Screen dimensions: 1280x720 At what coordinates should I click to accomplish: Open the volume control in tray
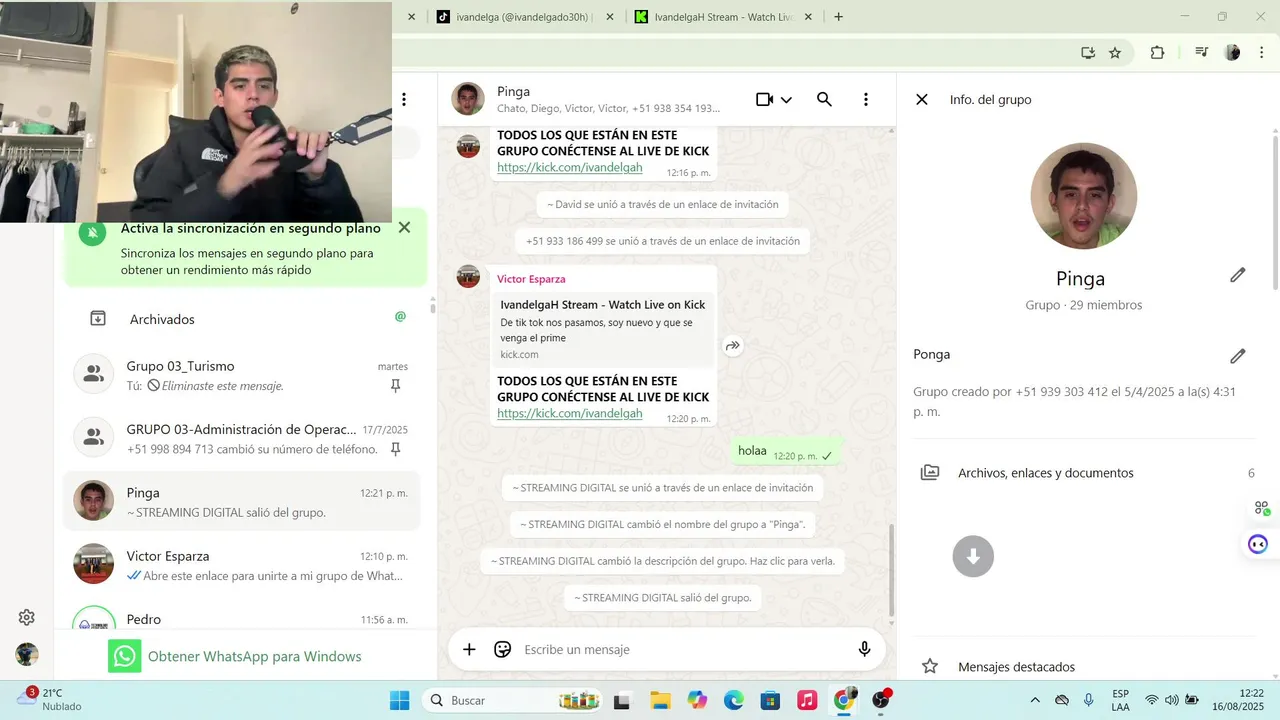1171,700
